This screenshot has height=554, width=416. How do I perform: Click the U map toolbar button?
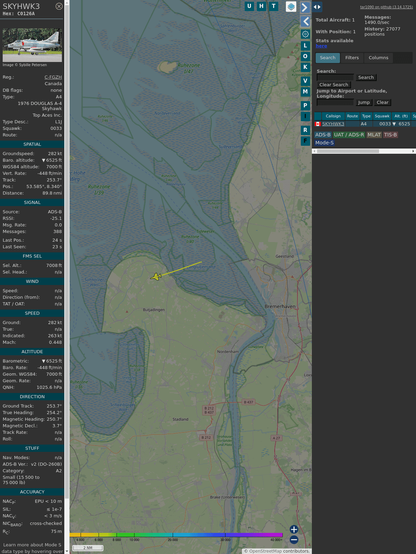(249, 6)
